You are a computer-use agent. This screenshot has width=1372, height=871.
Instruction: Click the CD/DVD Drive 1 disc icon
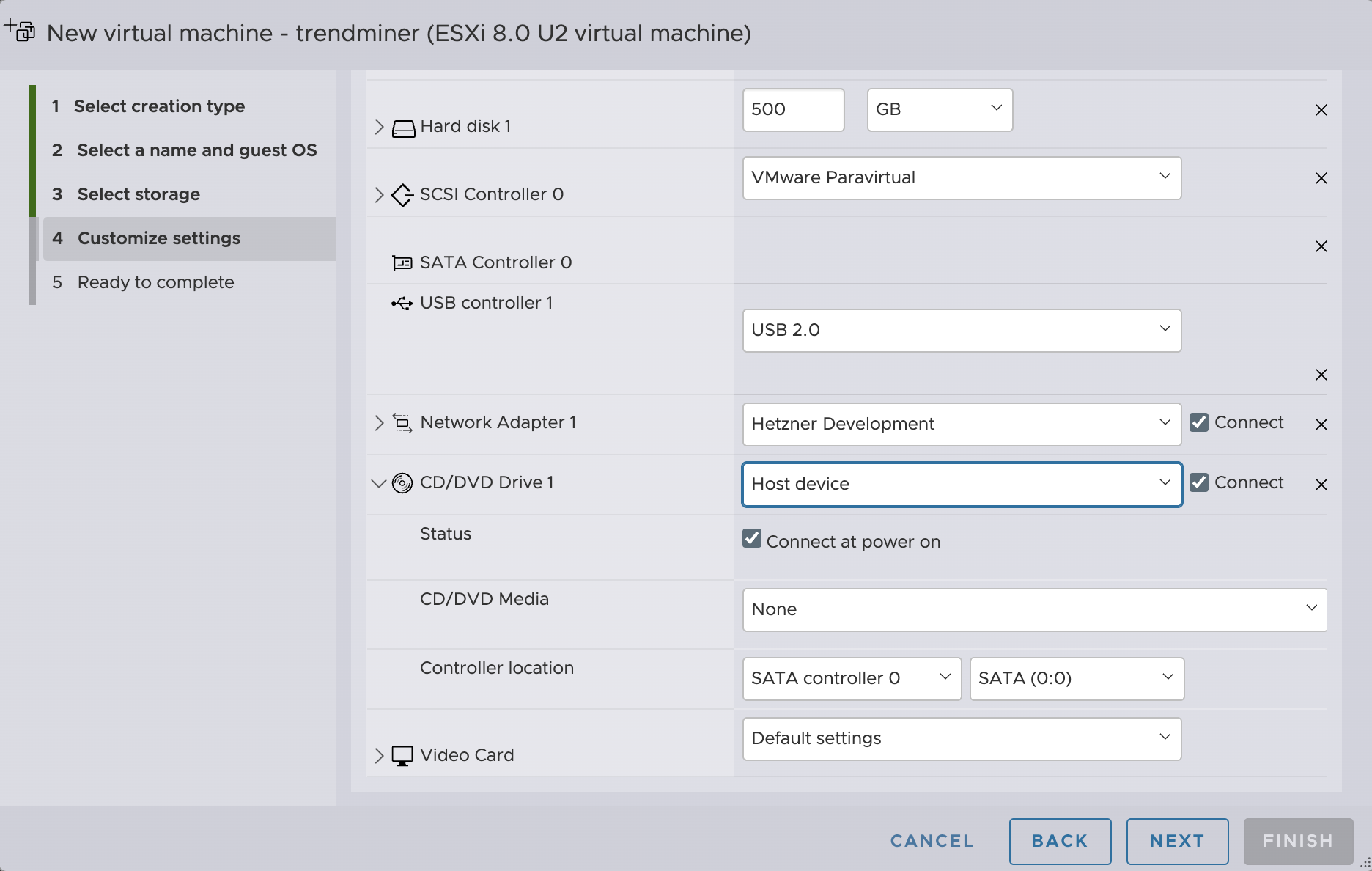pyautogui.click(x=402, y=482)
